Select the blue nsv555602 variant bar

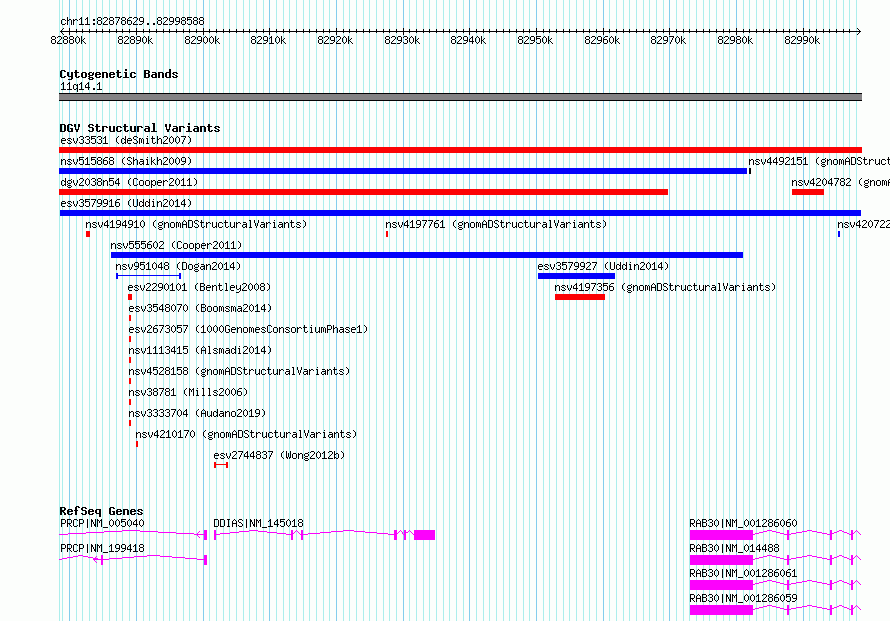[427, 255]
